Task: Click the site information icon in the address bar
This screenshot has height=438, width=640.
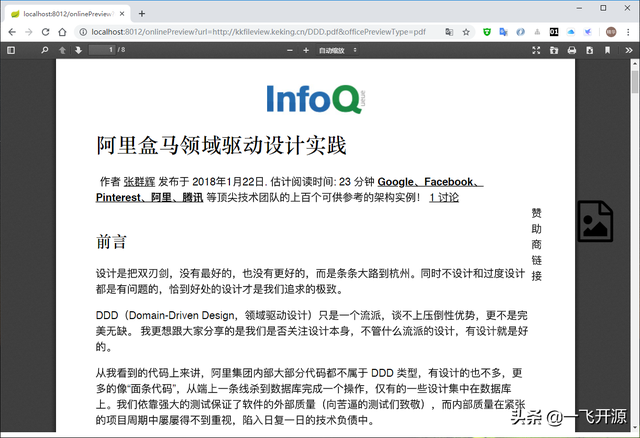Action: click(83, 32)
